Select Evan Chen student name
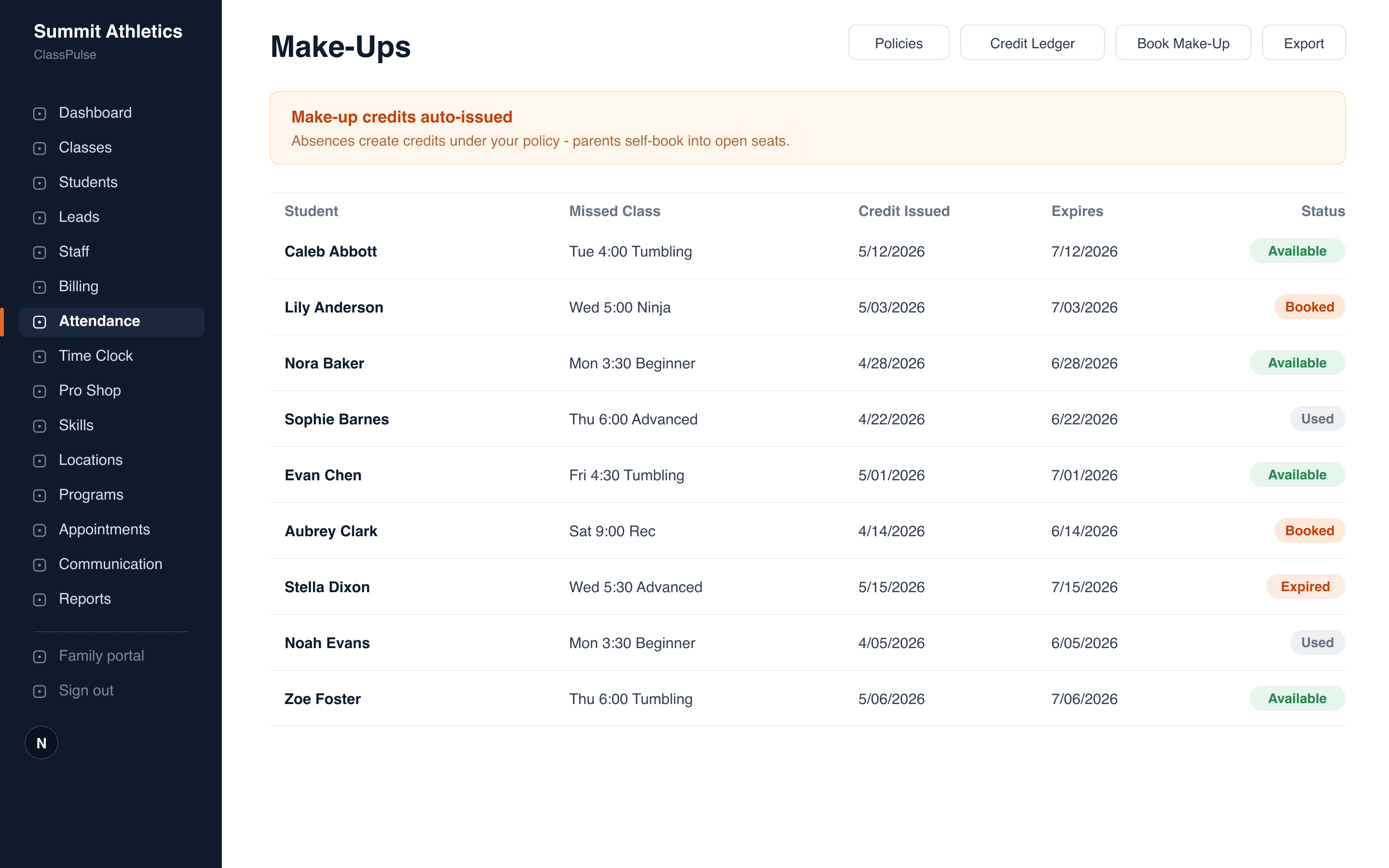This screenshot has height=868, width=1389. tap(323, 475)
